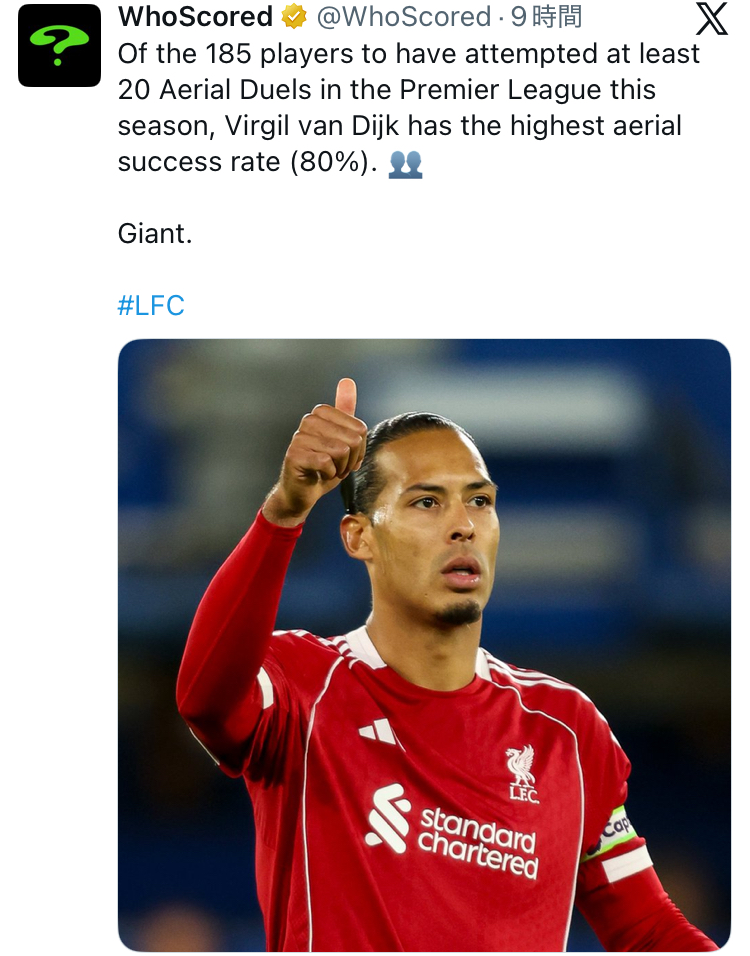Screen dimensions: 750x956
Task: Click the @WhoScored handle
Action: [x=403, y=18]
